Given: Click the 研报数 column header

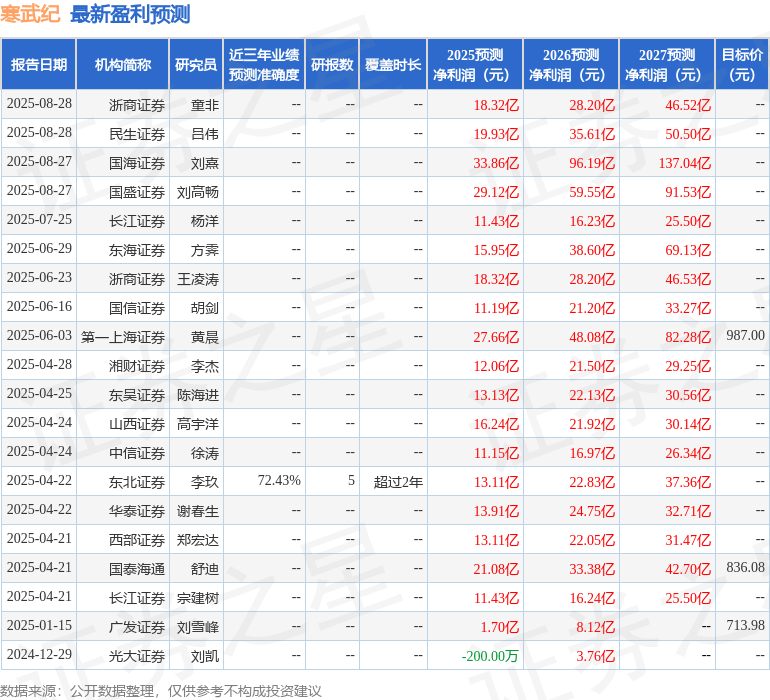Looking at the screenshot, I should coord(332,64).
